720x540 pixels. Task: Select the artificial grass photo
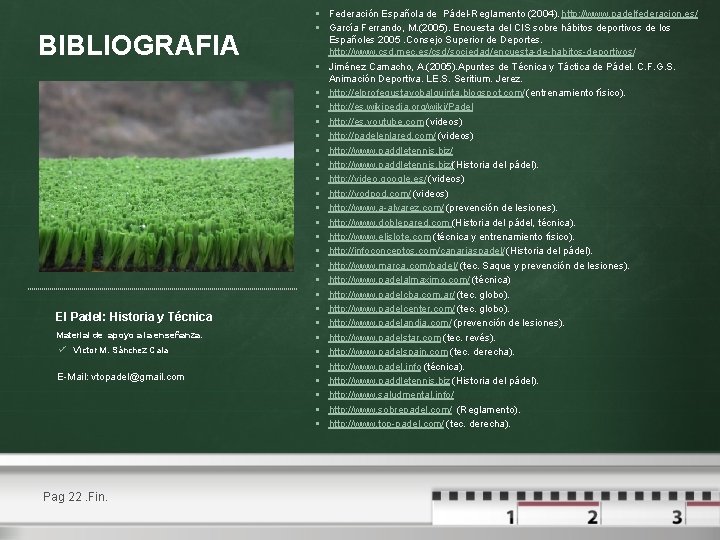point(166,177)
